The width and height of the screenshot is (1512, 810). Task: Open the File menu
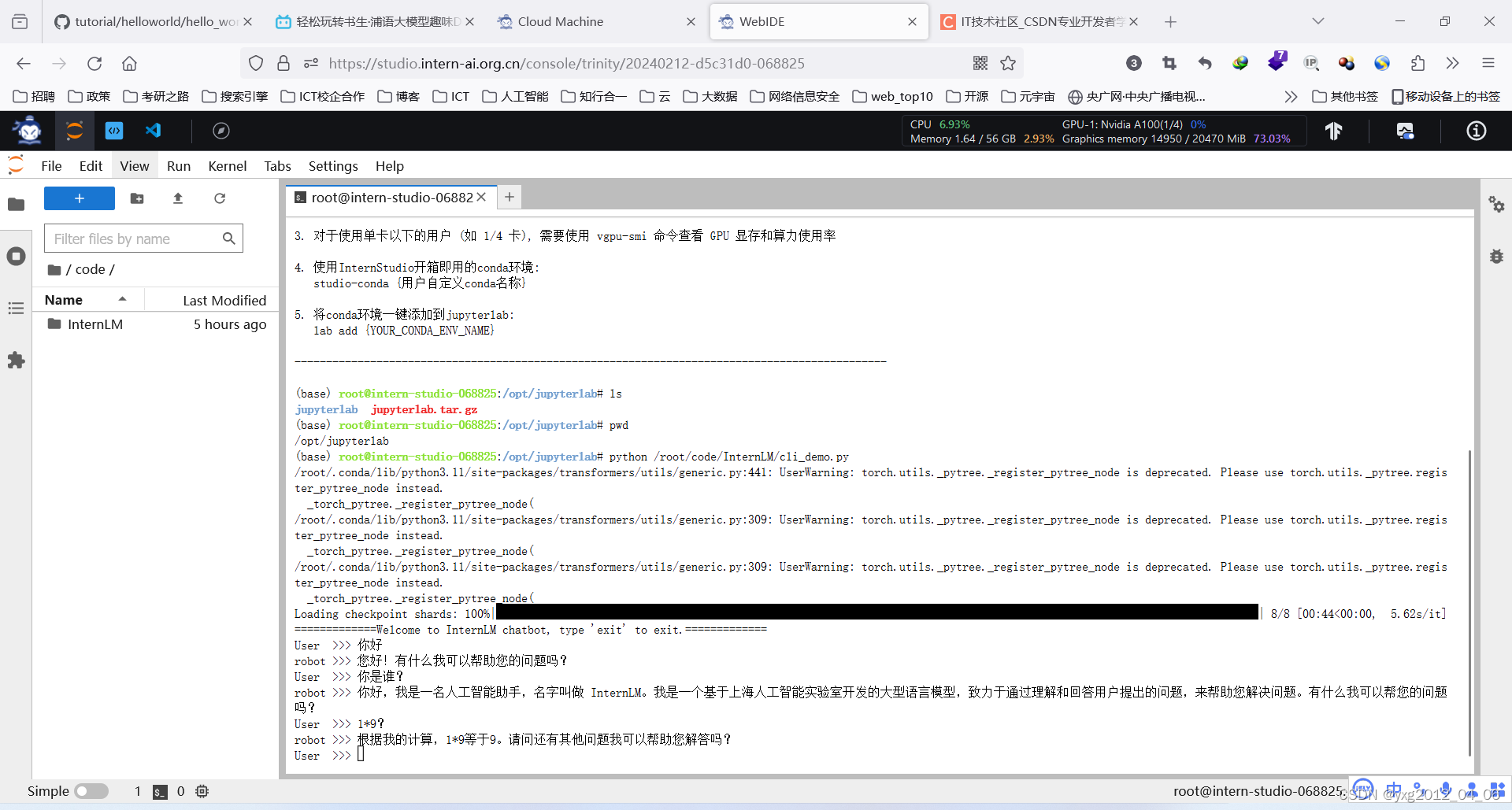click(x=51, y=166)
